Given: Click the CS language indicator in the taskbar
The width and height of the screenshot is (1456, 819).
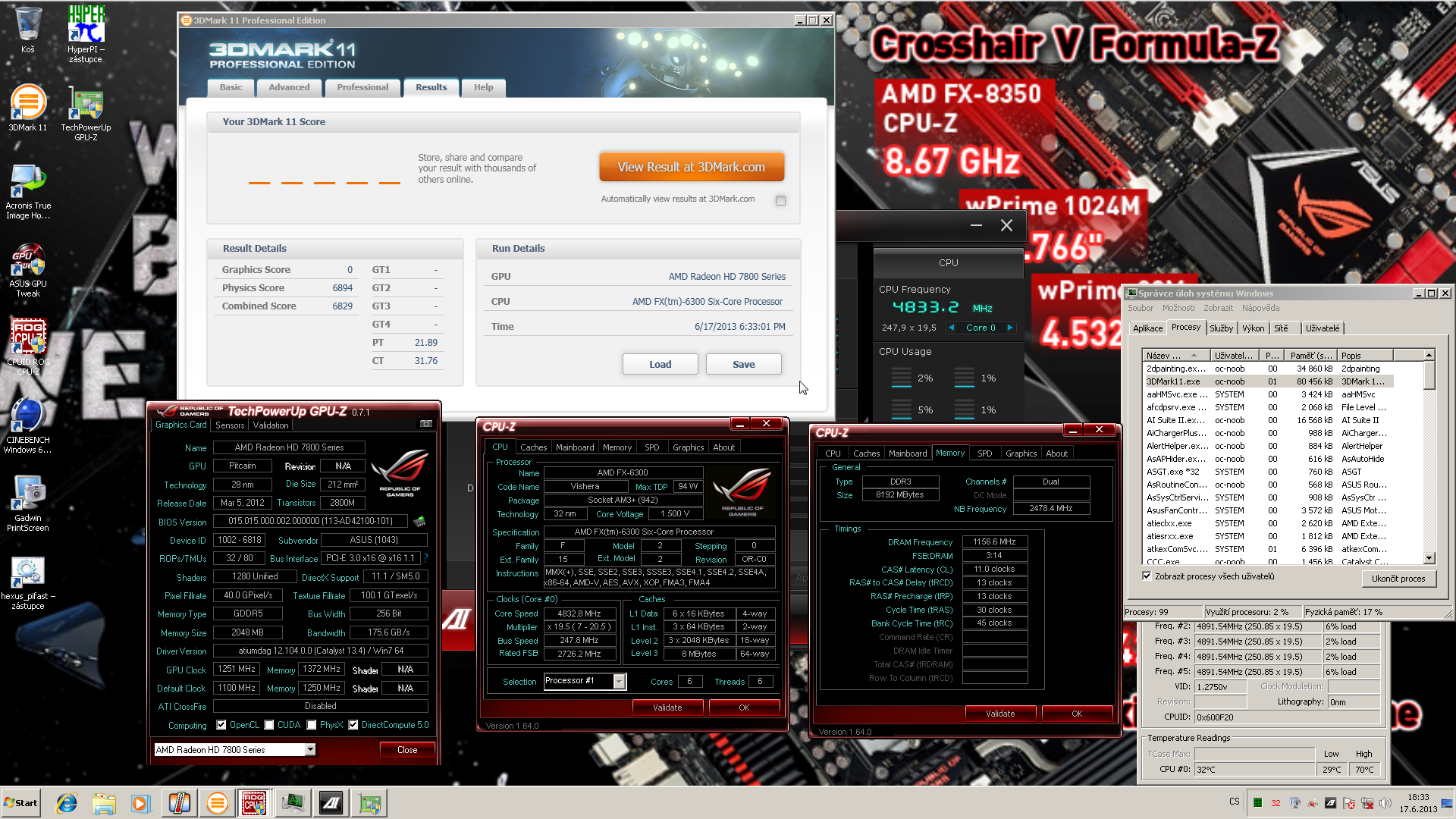Looking at the screenshot, I should pyautogui.click(x=1234, y=802).
